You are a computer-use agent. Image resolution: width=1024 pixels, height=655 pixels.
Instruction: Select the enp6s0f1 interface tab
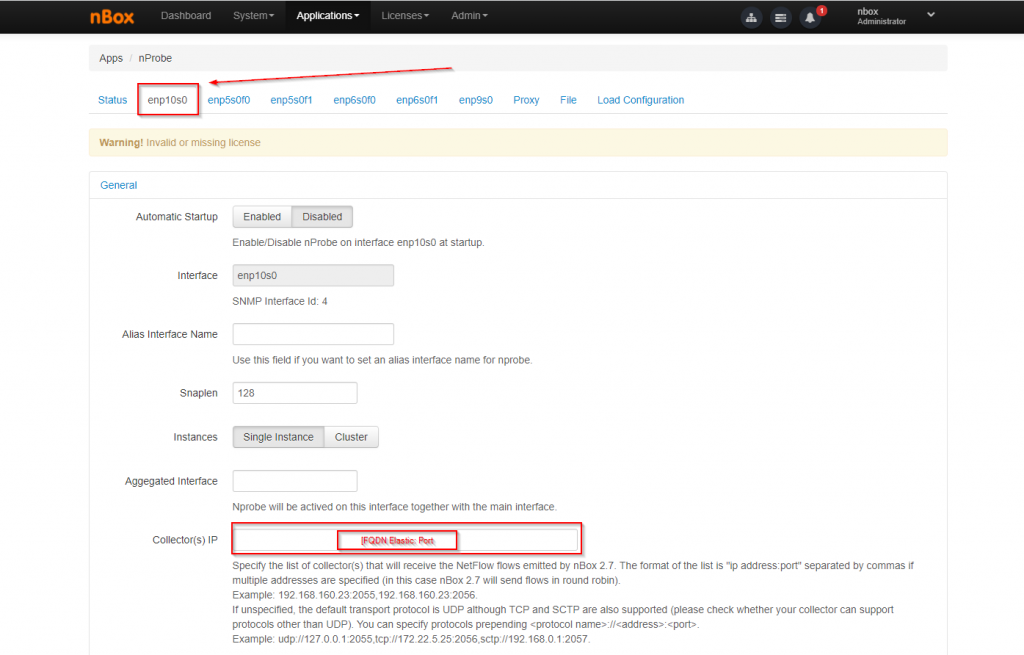tap(417, 100)
